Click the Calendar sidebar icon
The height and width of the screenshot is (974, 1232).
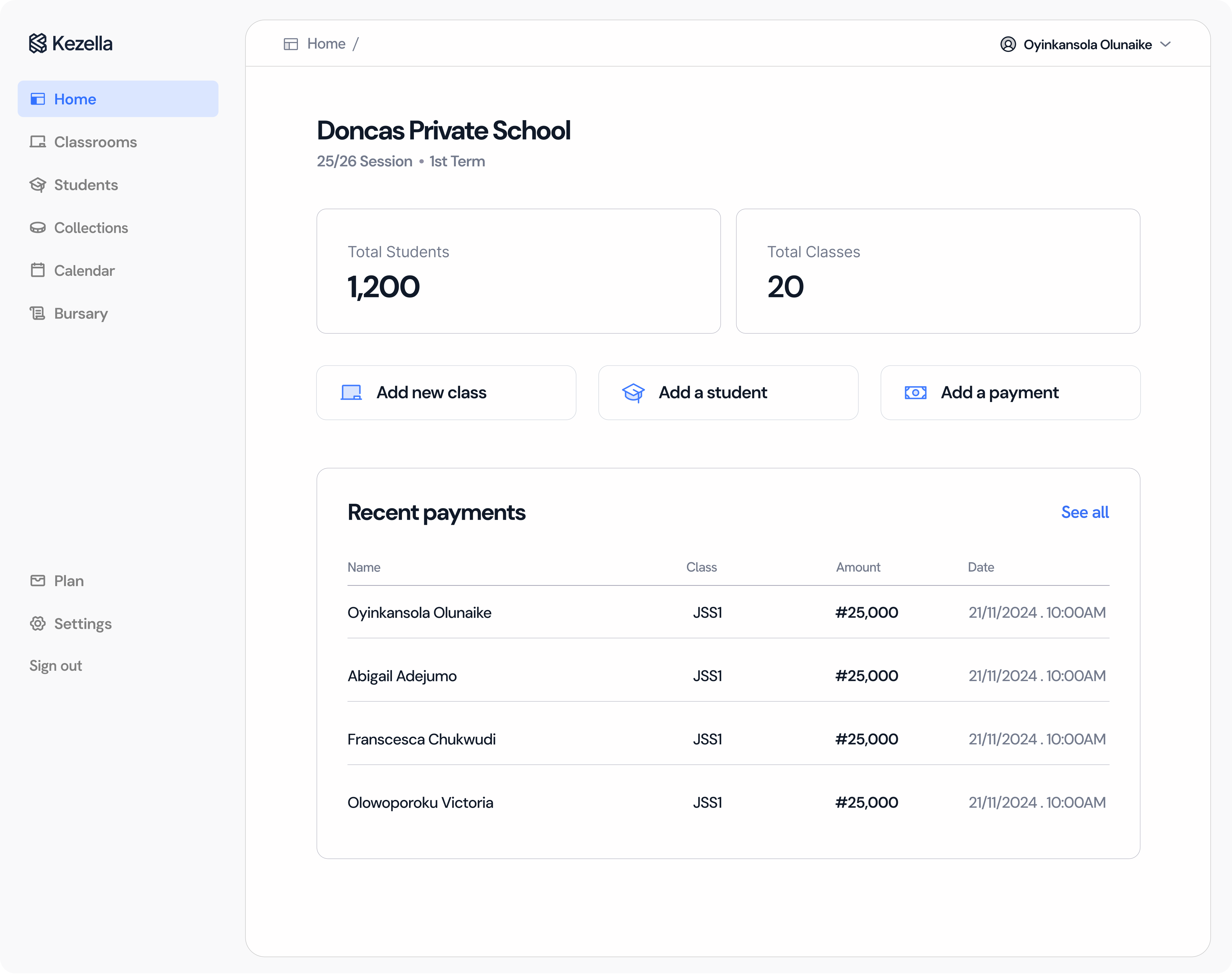(38, 270)
